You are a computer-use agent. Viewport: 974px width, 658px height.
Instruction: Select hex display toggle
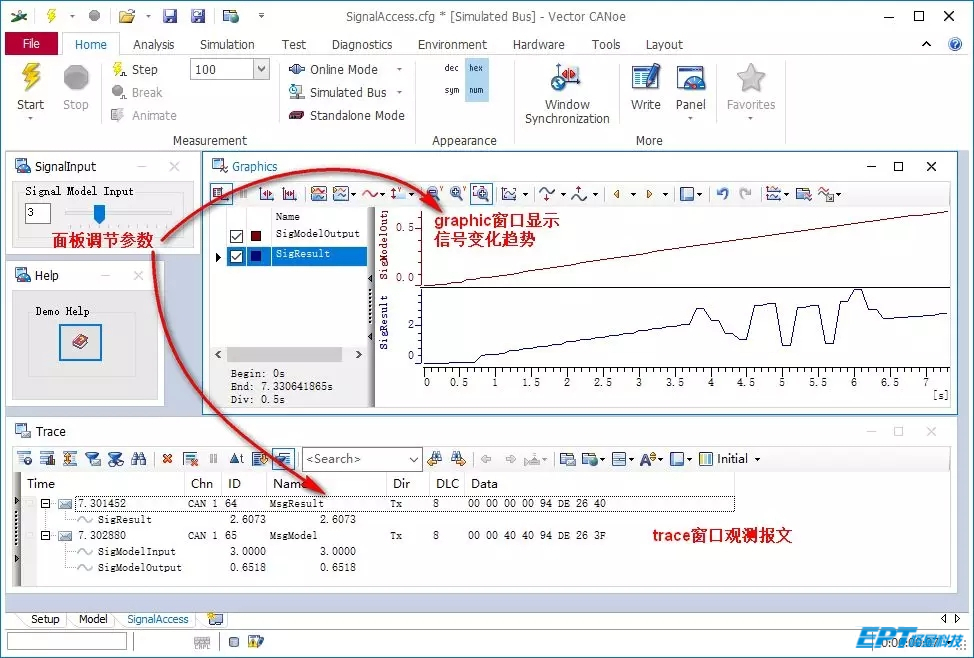point(476,68)
